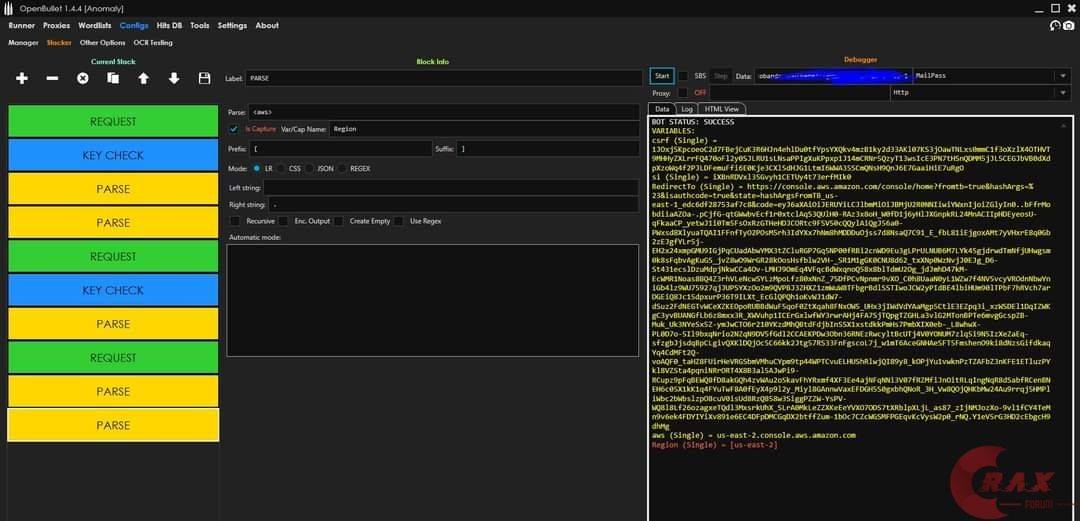The image size is (1080, 521).
Task: Open the MailPass wordlist type dropdown
Action: [992, 76]
